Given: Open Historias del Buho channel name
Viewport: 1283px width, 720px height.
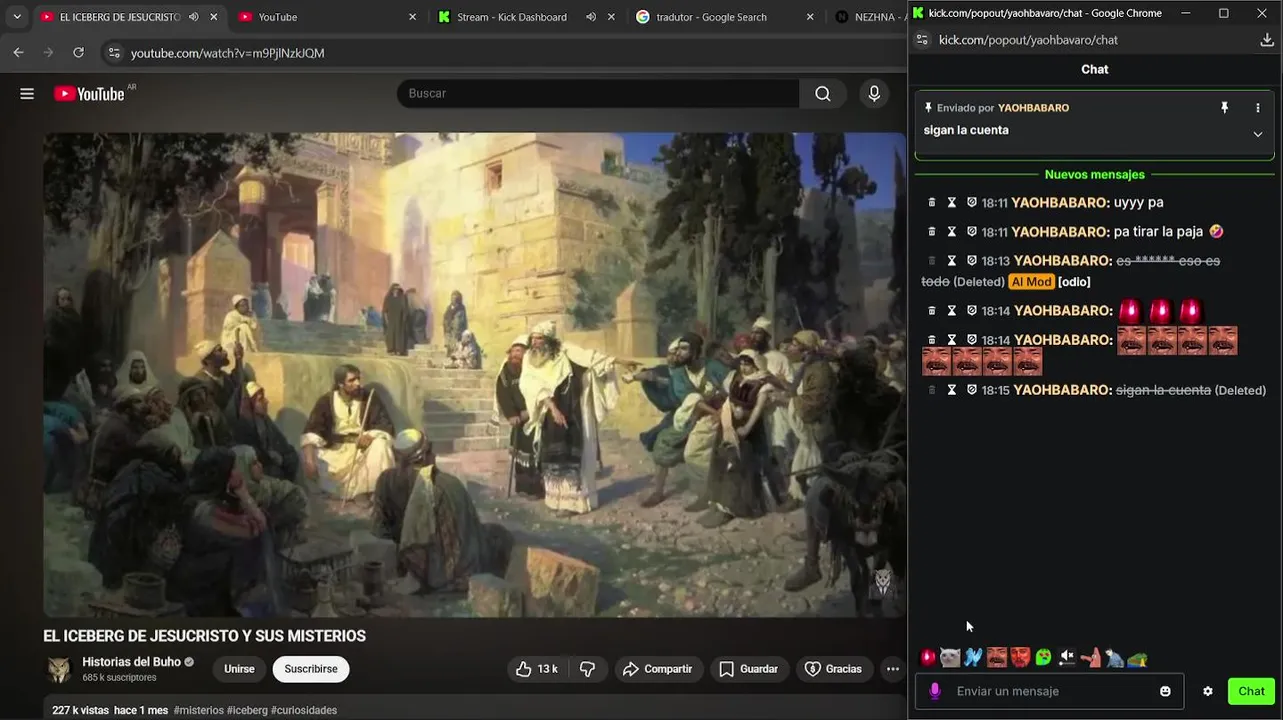Looking at the screenshot, I should (131, 662).
